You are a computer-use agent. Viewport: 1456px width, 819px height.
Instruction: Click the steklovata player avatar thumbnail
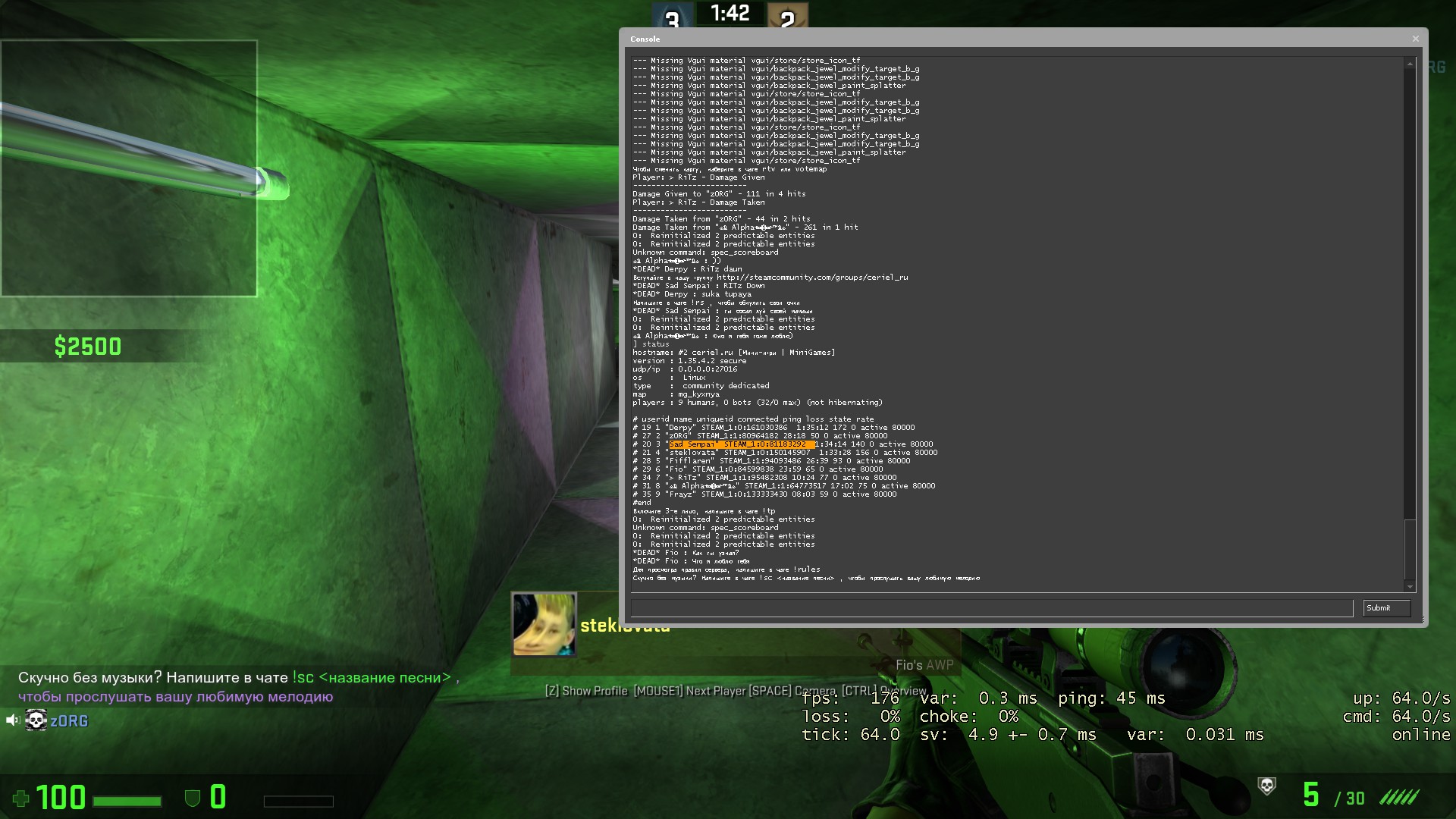544,624
